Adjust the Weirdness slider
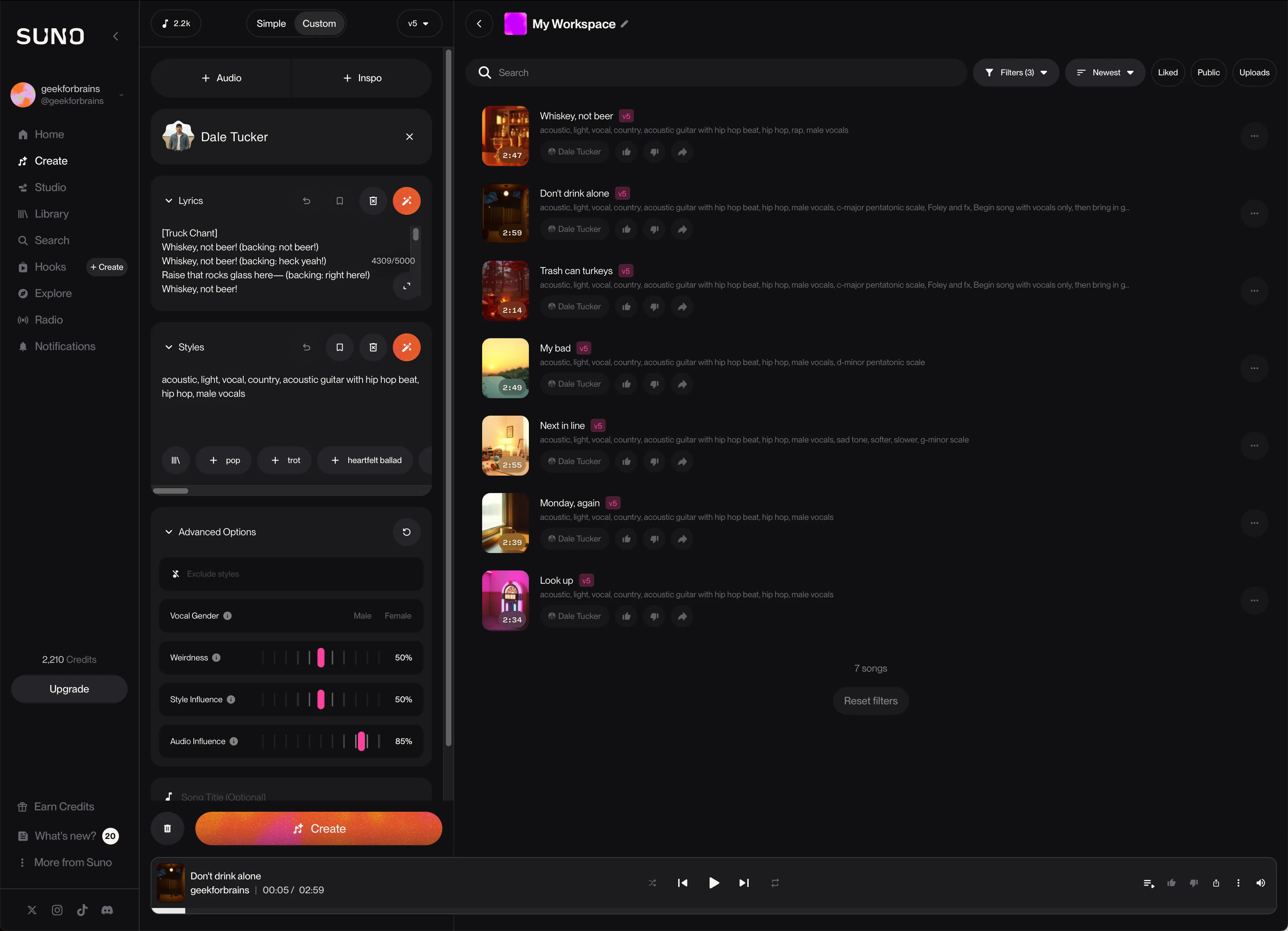The width and height of the screenshot is (1288, 931). [321, 657]
